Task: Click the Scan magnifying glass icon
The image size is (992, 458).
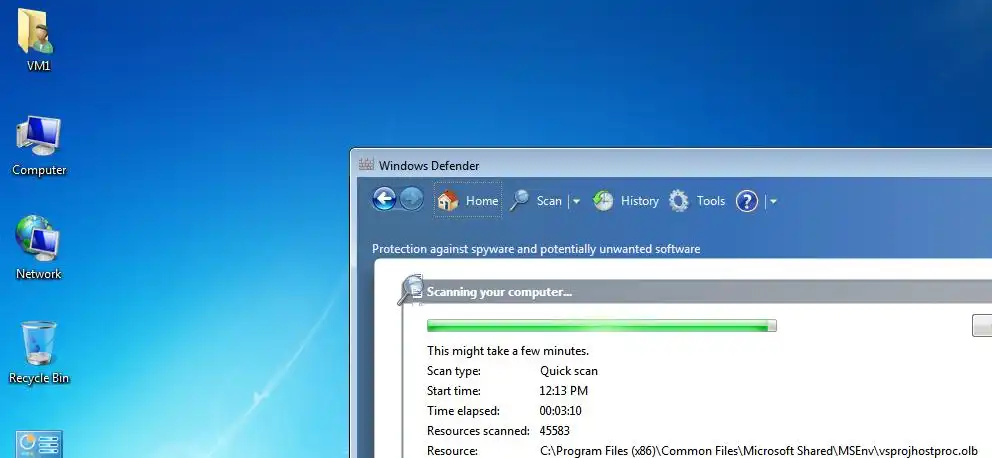Action: tap(519, 201)
